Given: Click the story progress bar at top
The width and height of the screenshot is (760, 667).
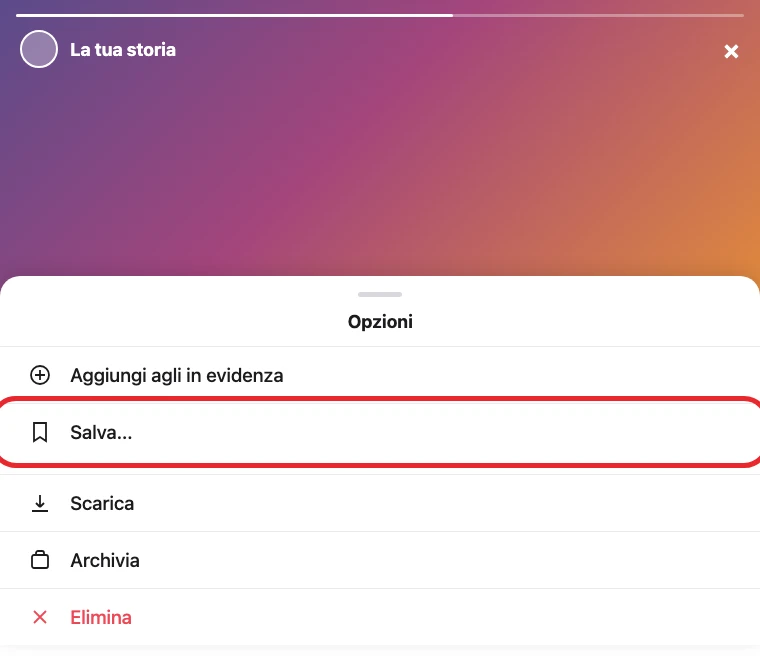Looking at the screenshot, I should click(x=380, y=16).
